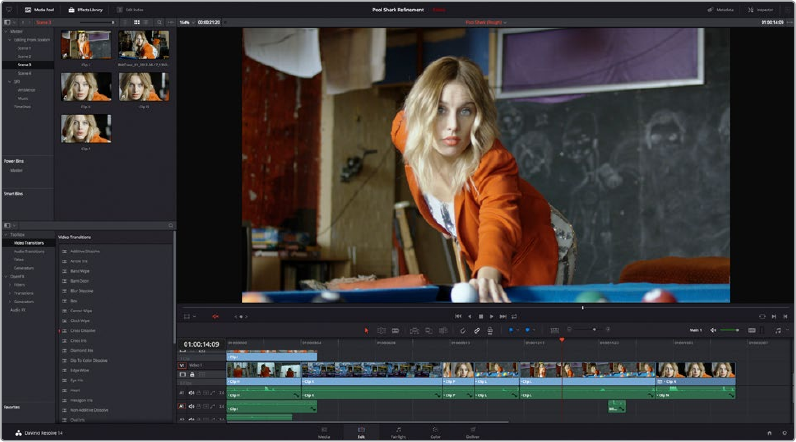
Task: Collapse the OpenFX tree
Action: [6, 277]
